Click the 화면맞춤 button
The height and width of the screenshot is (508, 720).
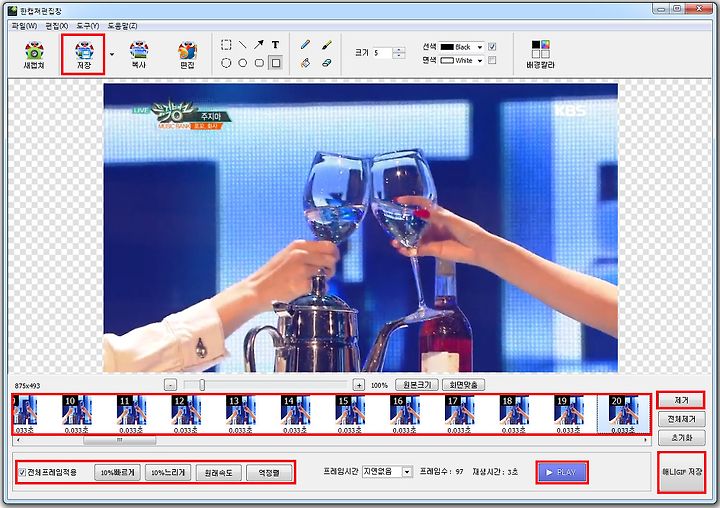coord(463,385)
